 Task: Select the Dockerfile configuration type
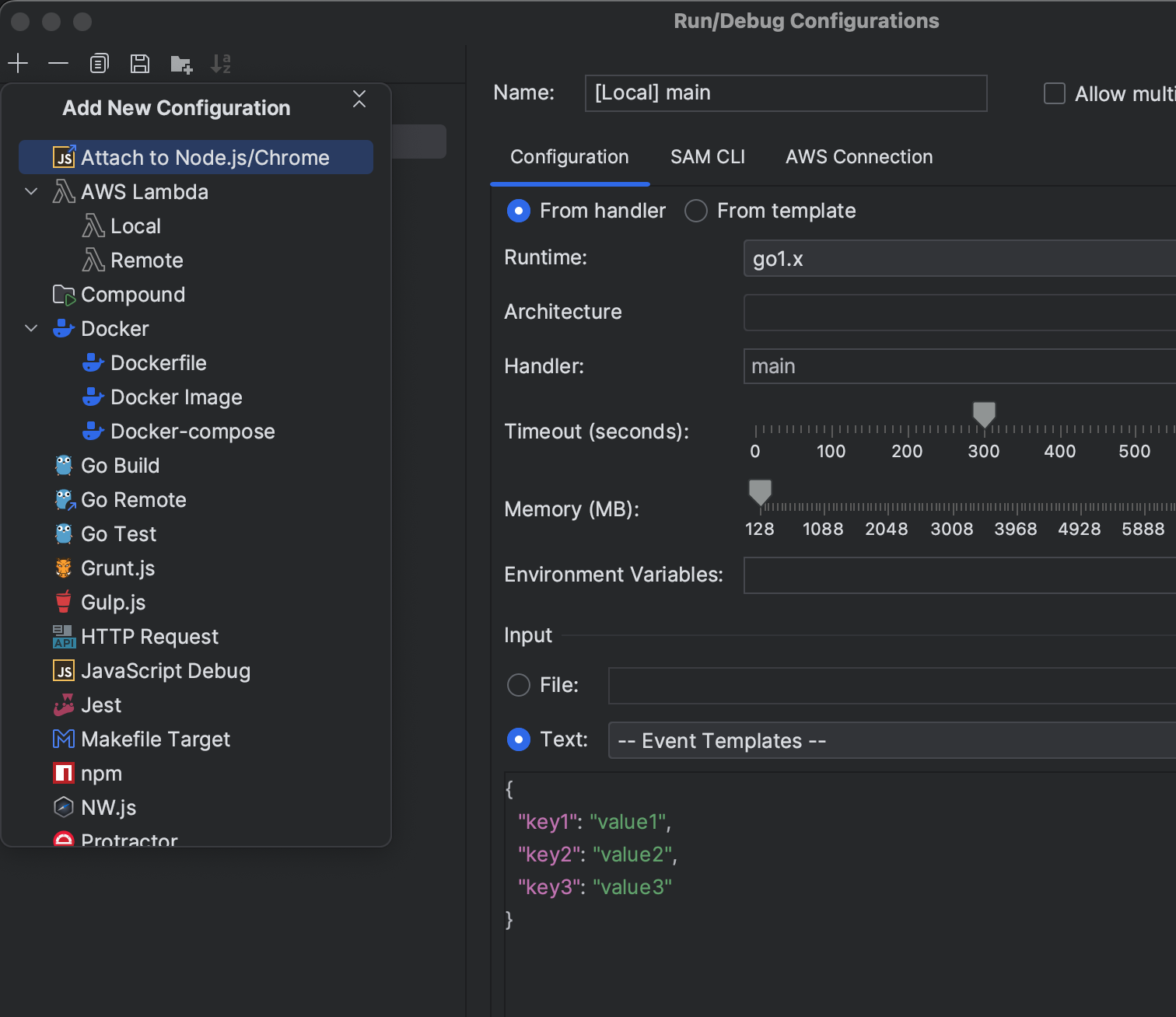(144, 362)
